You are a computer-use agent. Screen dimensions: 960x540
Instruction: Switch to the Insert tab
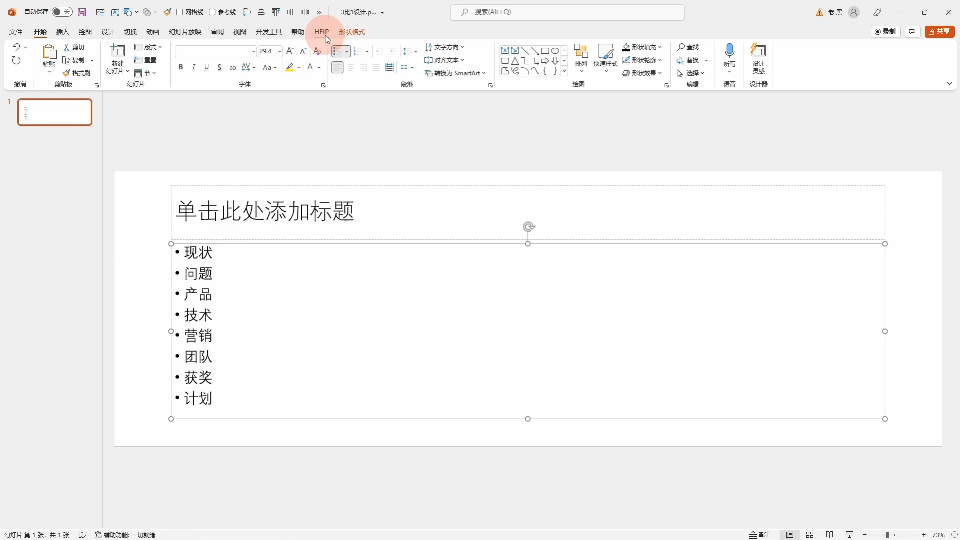[x=62, y=32]
